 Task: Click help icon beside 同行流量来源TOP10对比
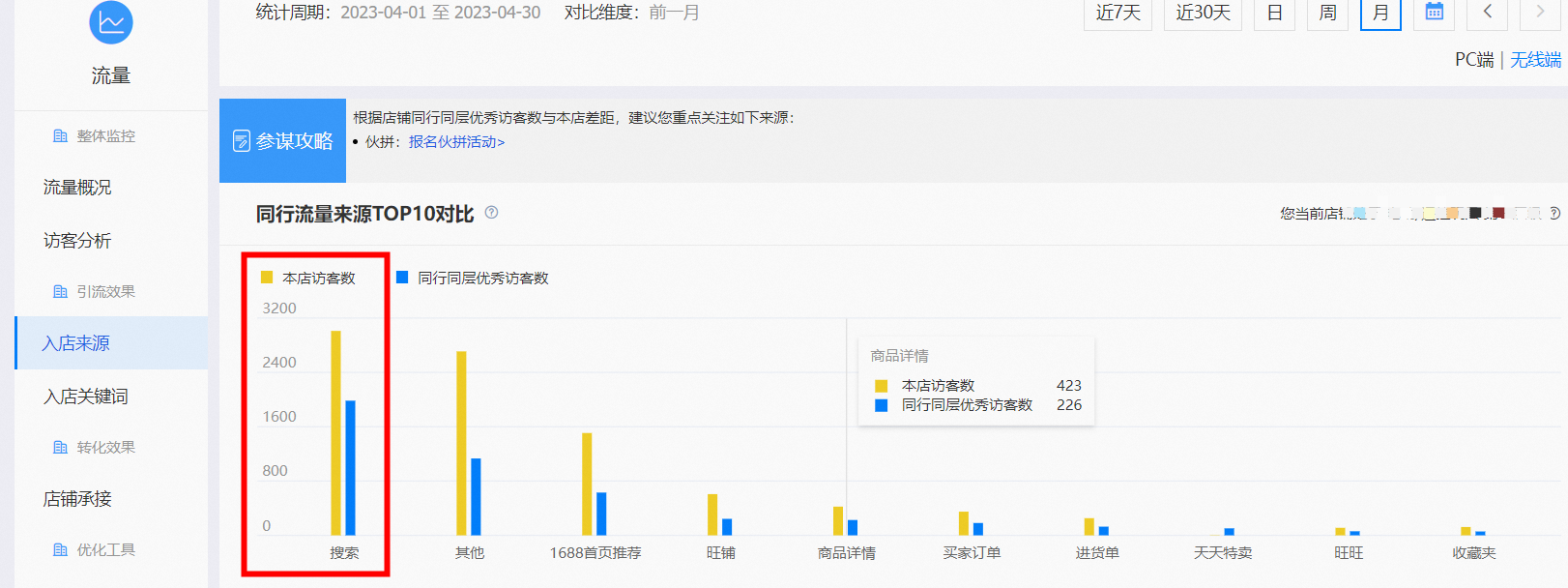[491, 213]
